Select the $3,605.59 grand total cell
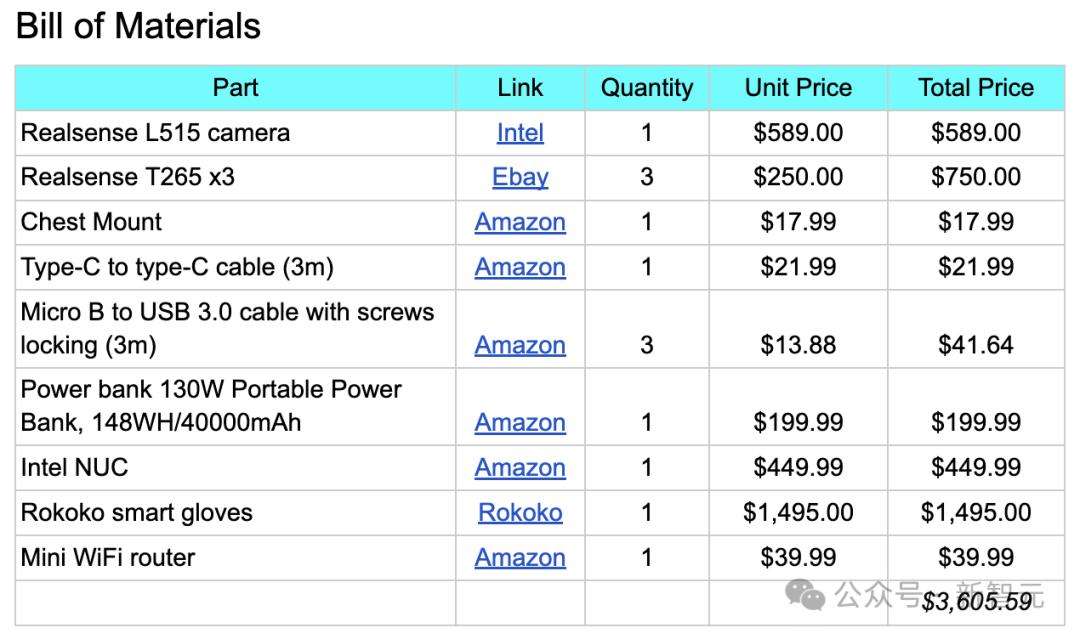The image size is (1080, 639). 977,602
